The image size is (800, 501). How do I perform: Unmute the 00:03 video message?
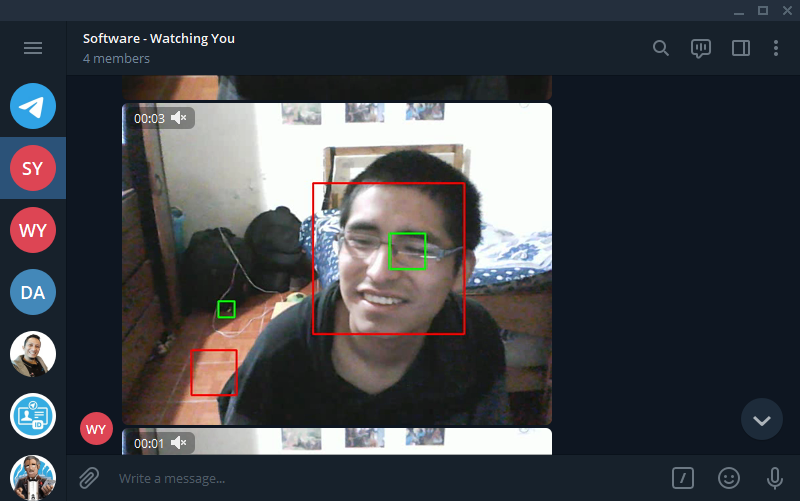[179, 118]
